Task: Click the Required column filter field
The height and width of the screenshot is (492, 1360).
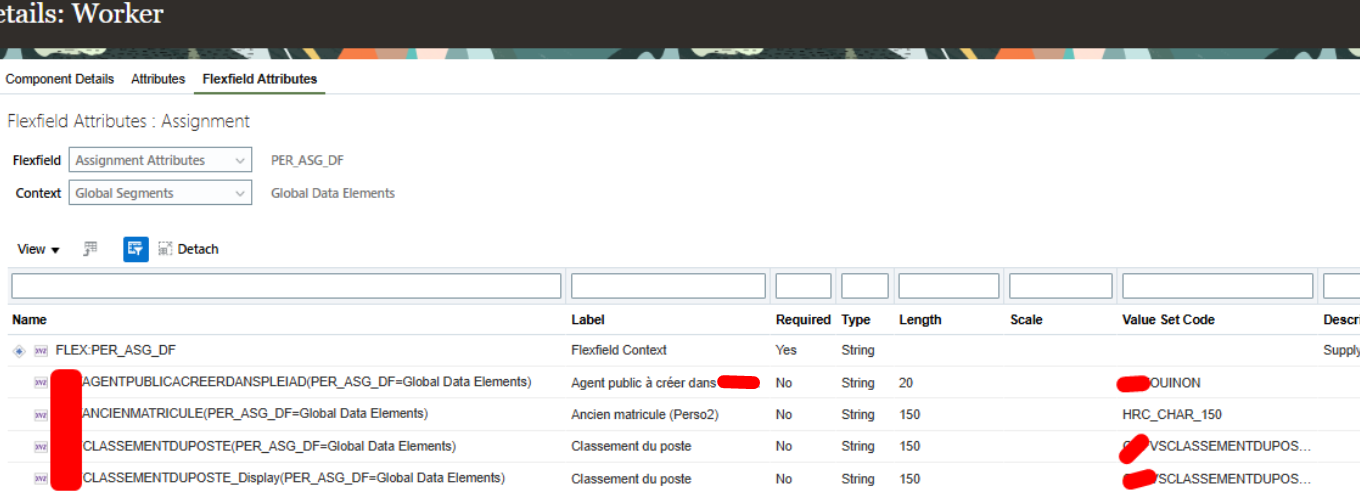Action: (x=803, y=286)
